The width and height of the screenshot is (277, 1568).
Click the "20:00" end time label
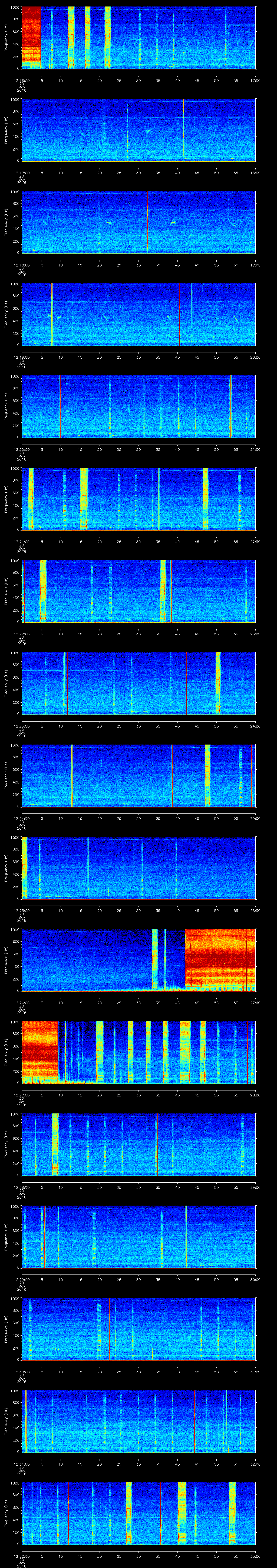tap(255, 357)
